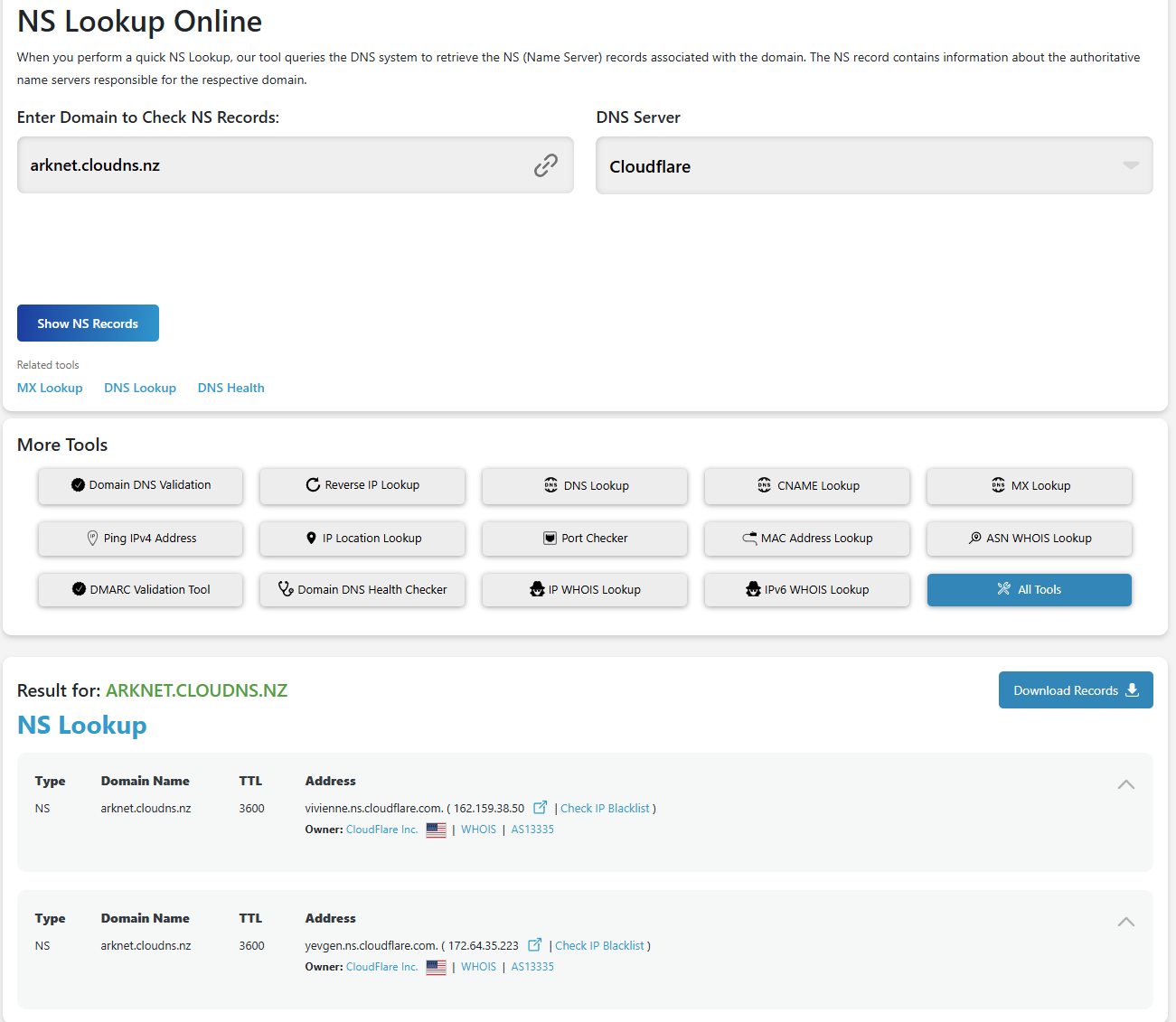Collapse the yevgen.ns.cloudflare.com record
Screen dimensions: 1176x1022
point(1125,922)
